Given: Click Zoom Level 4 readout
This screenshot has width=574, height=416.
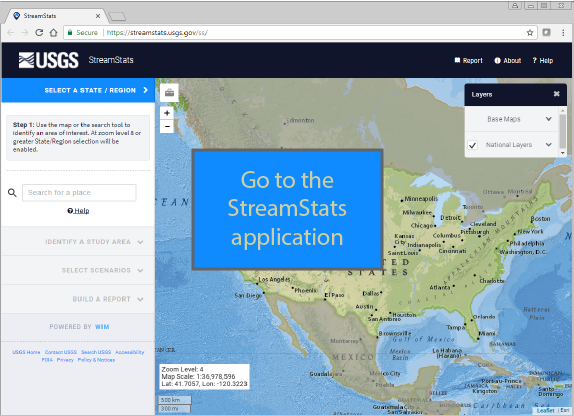Looking at the screenshot, I should [x=182, y=369].
